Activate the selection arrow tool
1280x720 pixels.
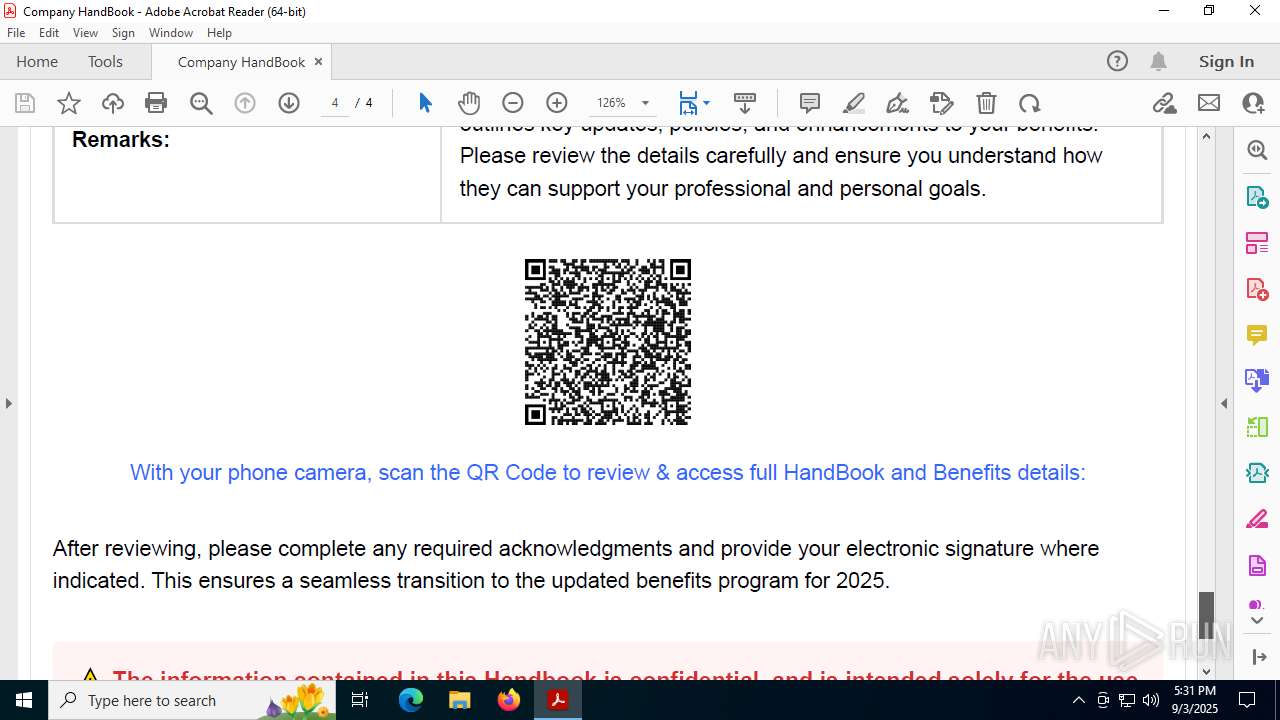(425, 103)
